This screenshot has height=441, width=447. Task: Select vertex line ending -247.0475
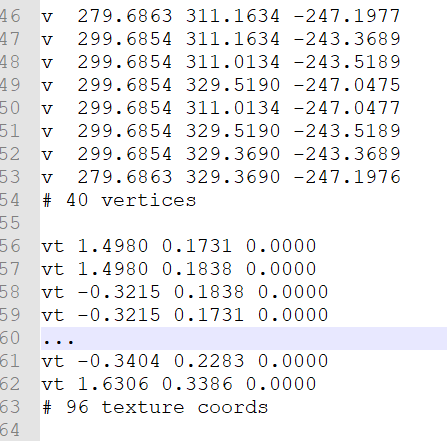pyautogui.click(x=221, y=85)
